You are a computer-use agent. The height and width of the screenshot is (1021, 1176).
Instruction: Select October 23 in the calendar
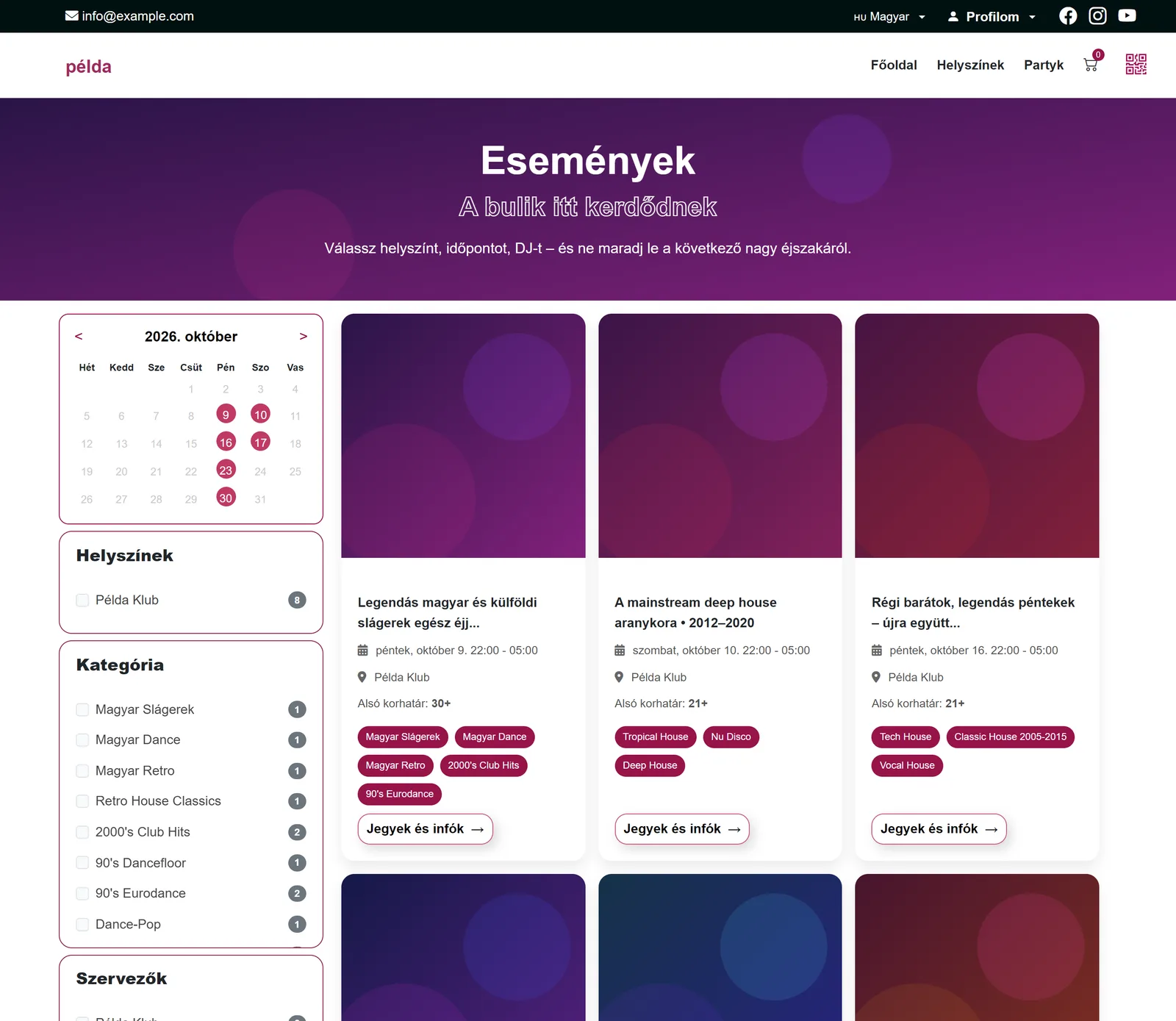point(226,470)
